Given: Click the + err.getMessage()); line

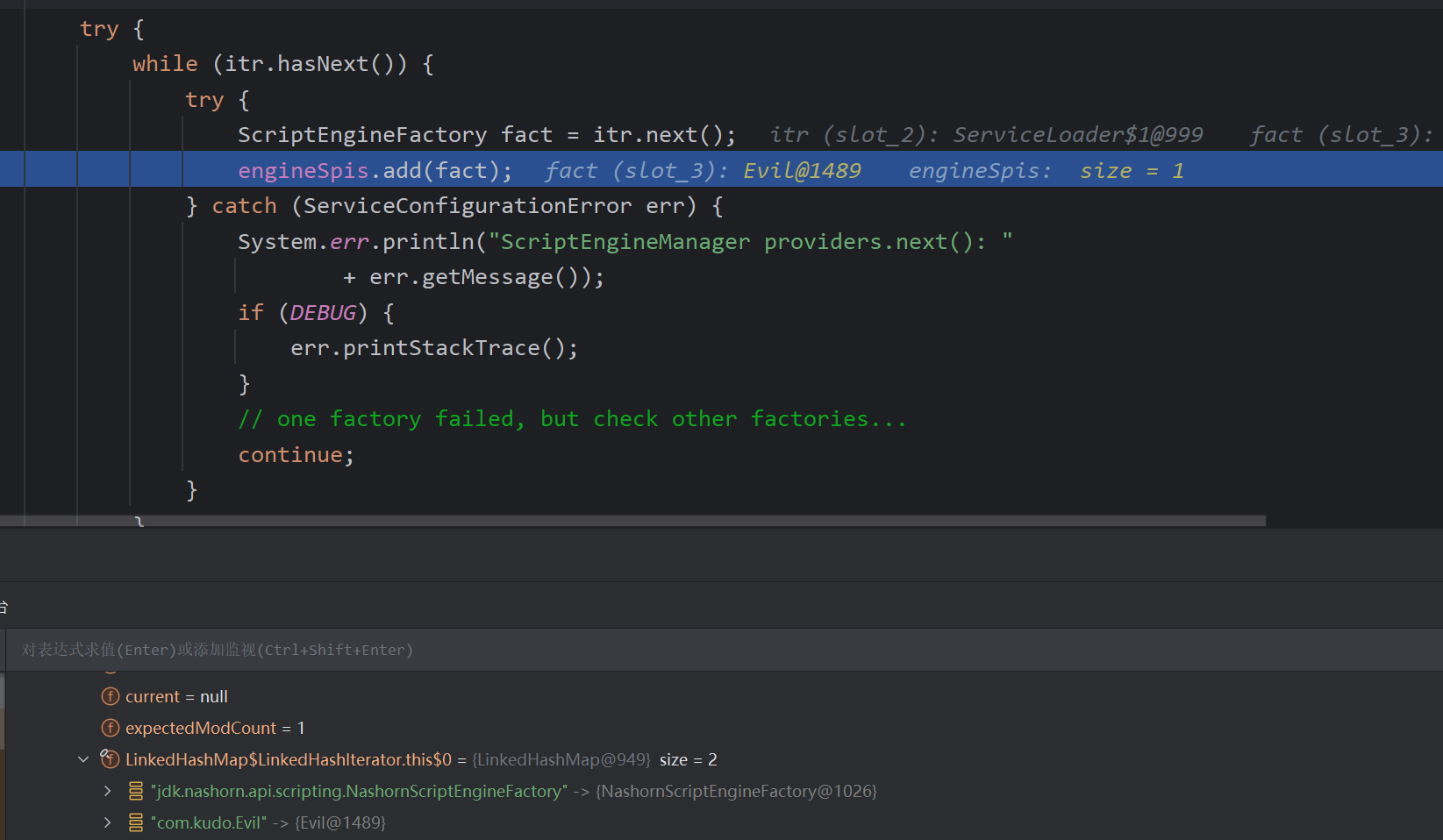Looking at the screenshot, I should click(x=474, y=277).
